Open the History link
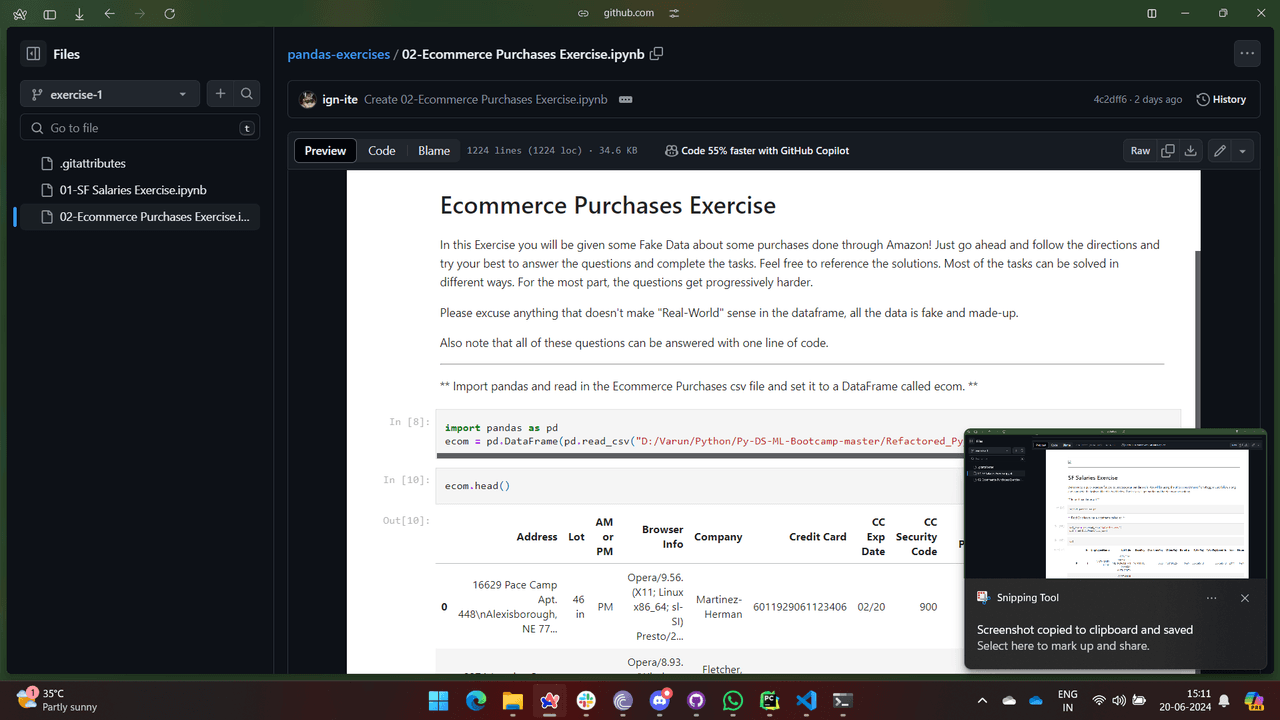The width and height of the screenshot is (1280, 720). (x=1221, y=100)
